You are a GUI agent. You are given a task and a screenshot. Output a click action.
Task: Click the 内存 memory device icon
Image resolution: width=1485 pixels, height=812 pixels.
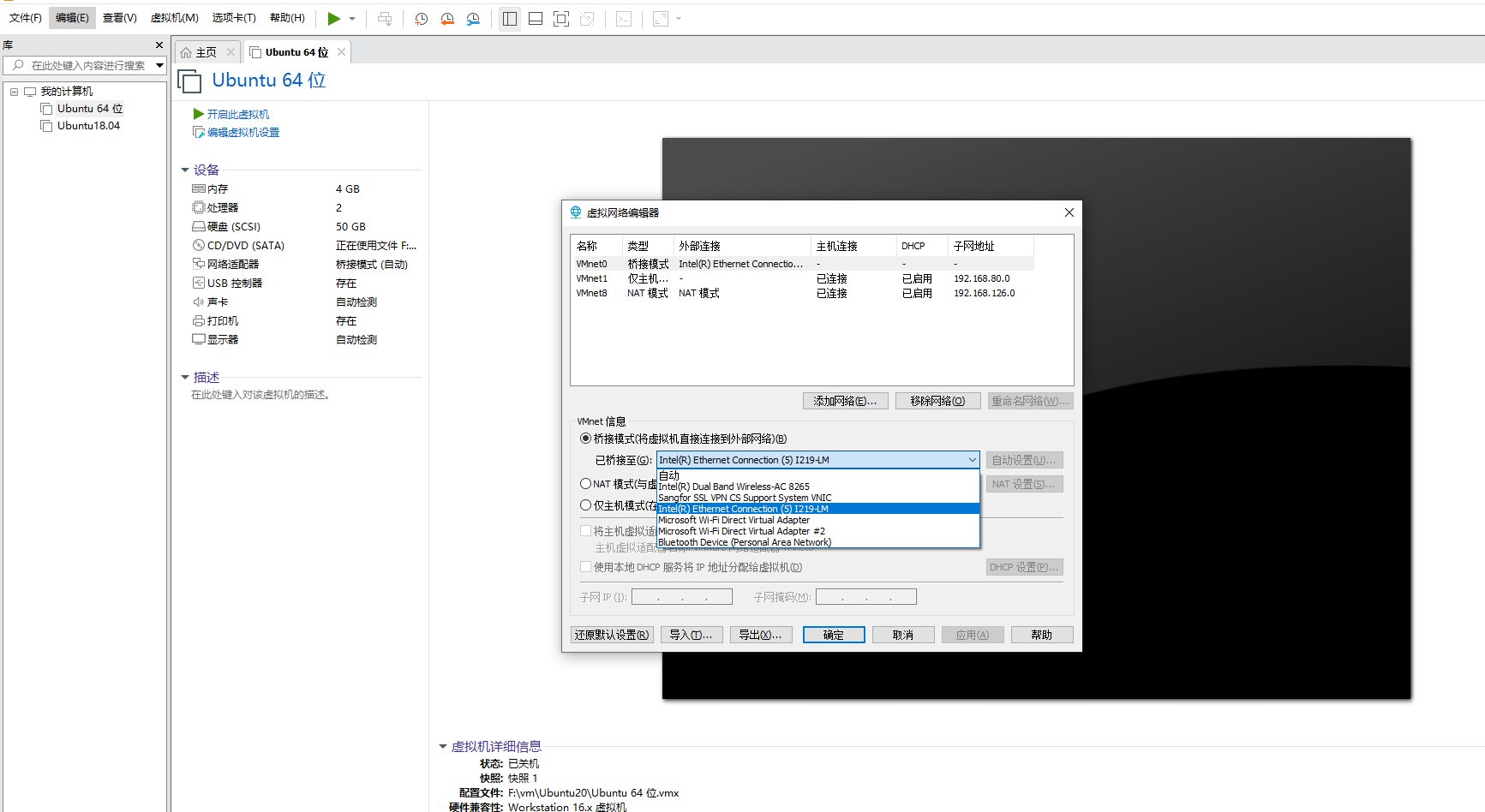pos(199,189)
